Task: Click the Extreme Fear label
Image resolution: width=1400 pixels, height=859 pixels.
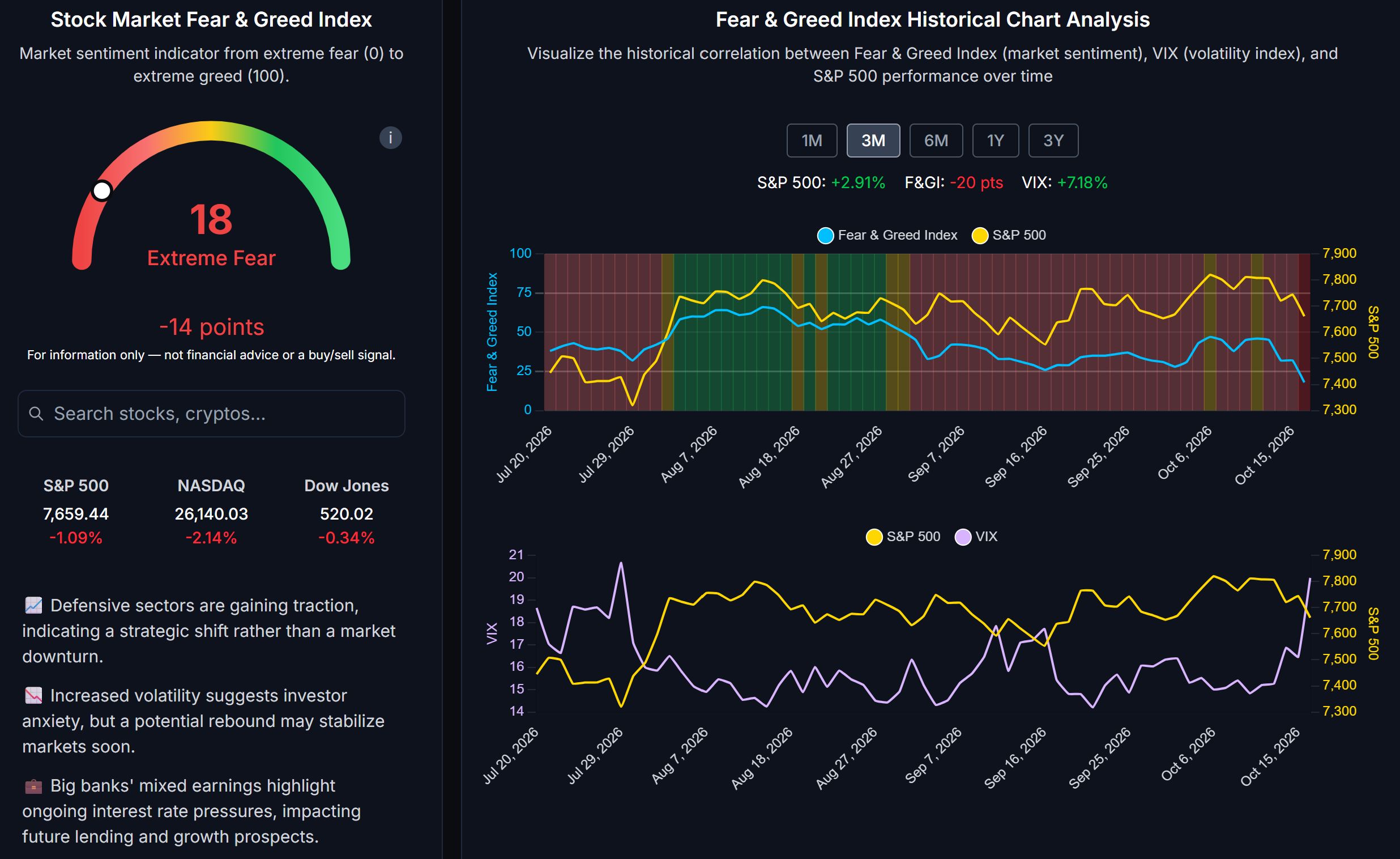Action: tap(211, 258)
